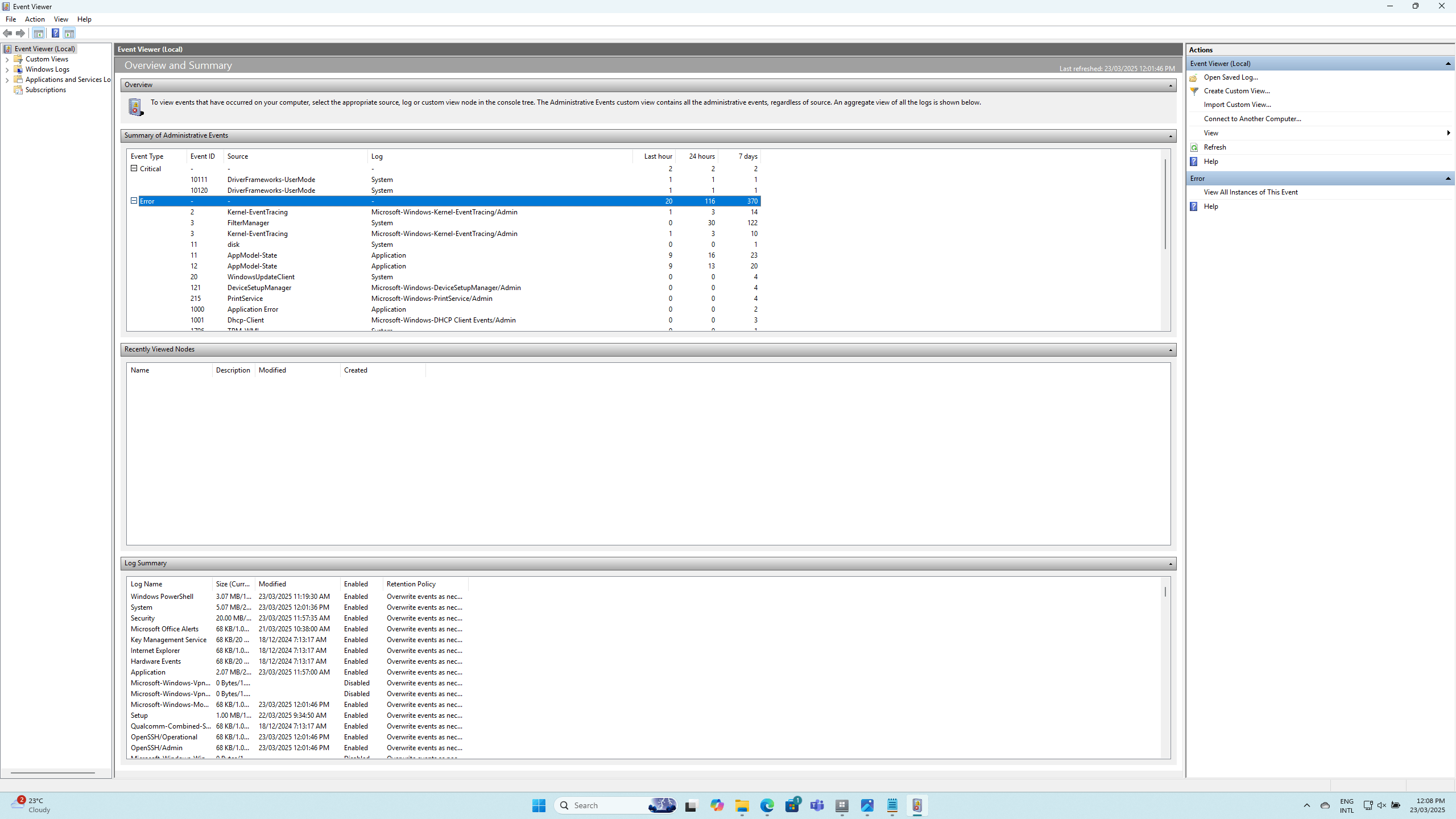
Task: Collapse the Log Summary section
Action: tap(1170, 564)
